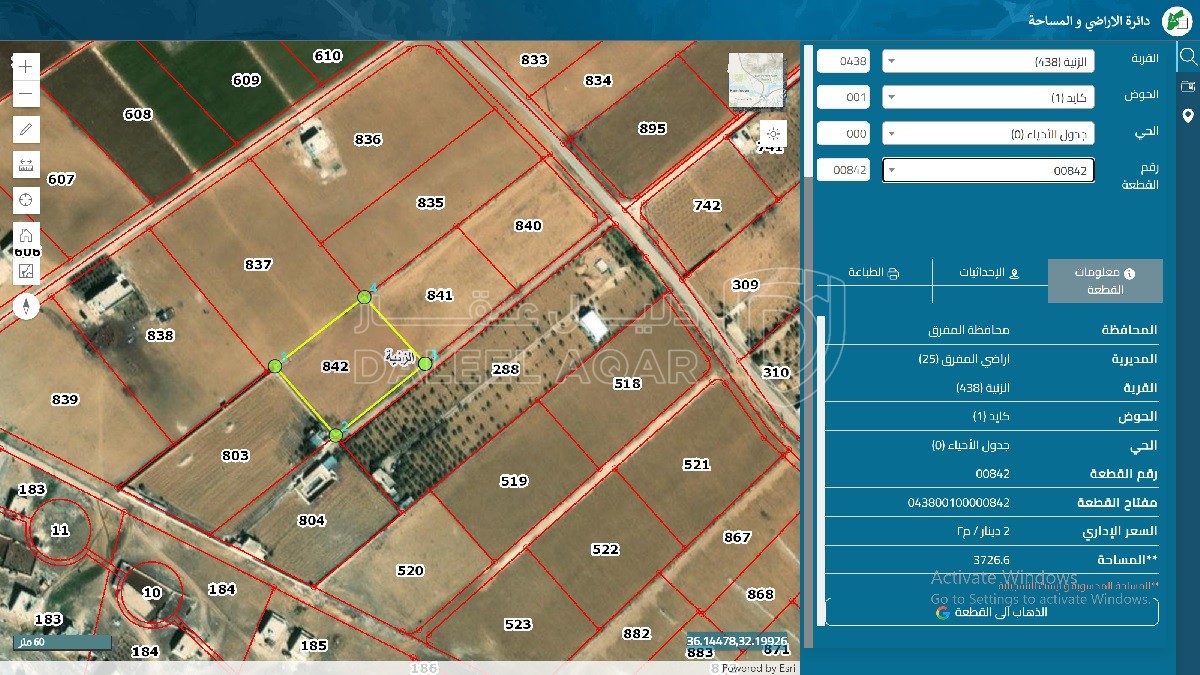Zoom in on the map
Viewport: 1200px width, 675px height.
click(x=26, y=67)
